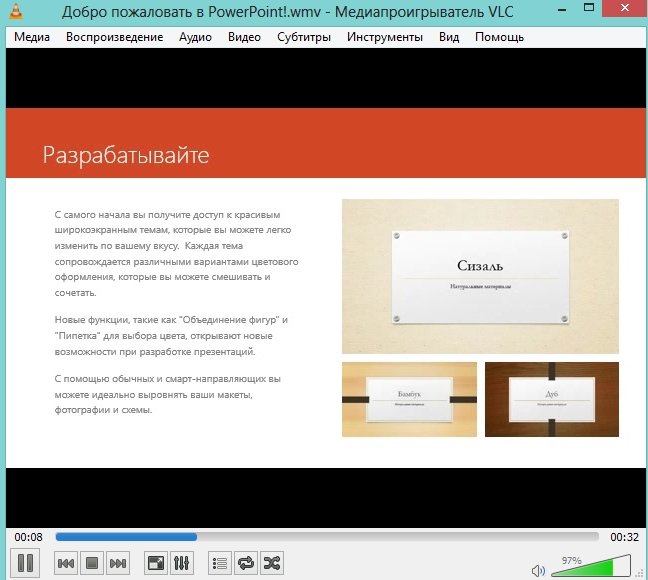Expand the Субтитры menu
This screenshot has height=580, width=648.
pos(304,37)
